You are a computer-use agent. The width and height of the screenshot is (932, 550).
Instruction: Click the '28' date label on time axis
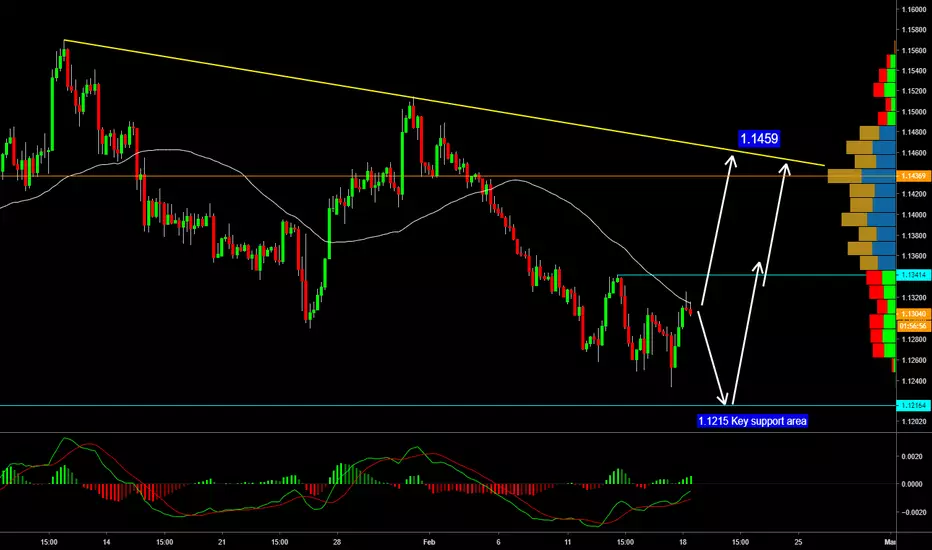pos(337,542)
